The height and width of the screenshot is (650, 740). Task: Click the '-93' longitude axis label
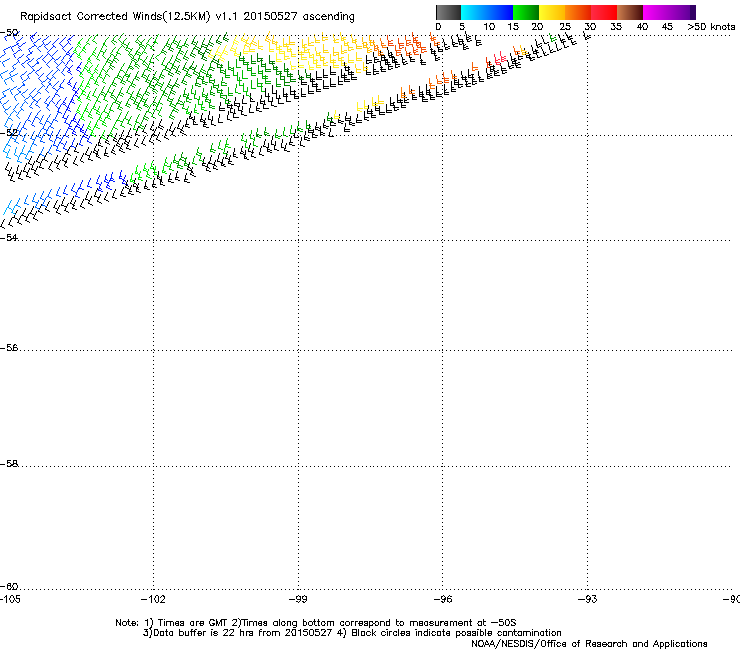point(587,599)
